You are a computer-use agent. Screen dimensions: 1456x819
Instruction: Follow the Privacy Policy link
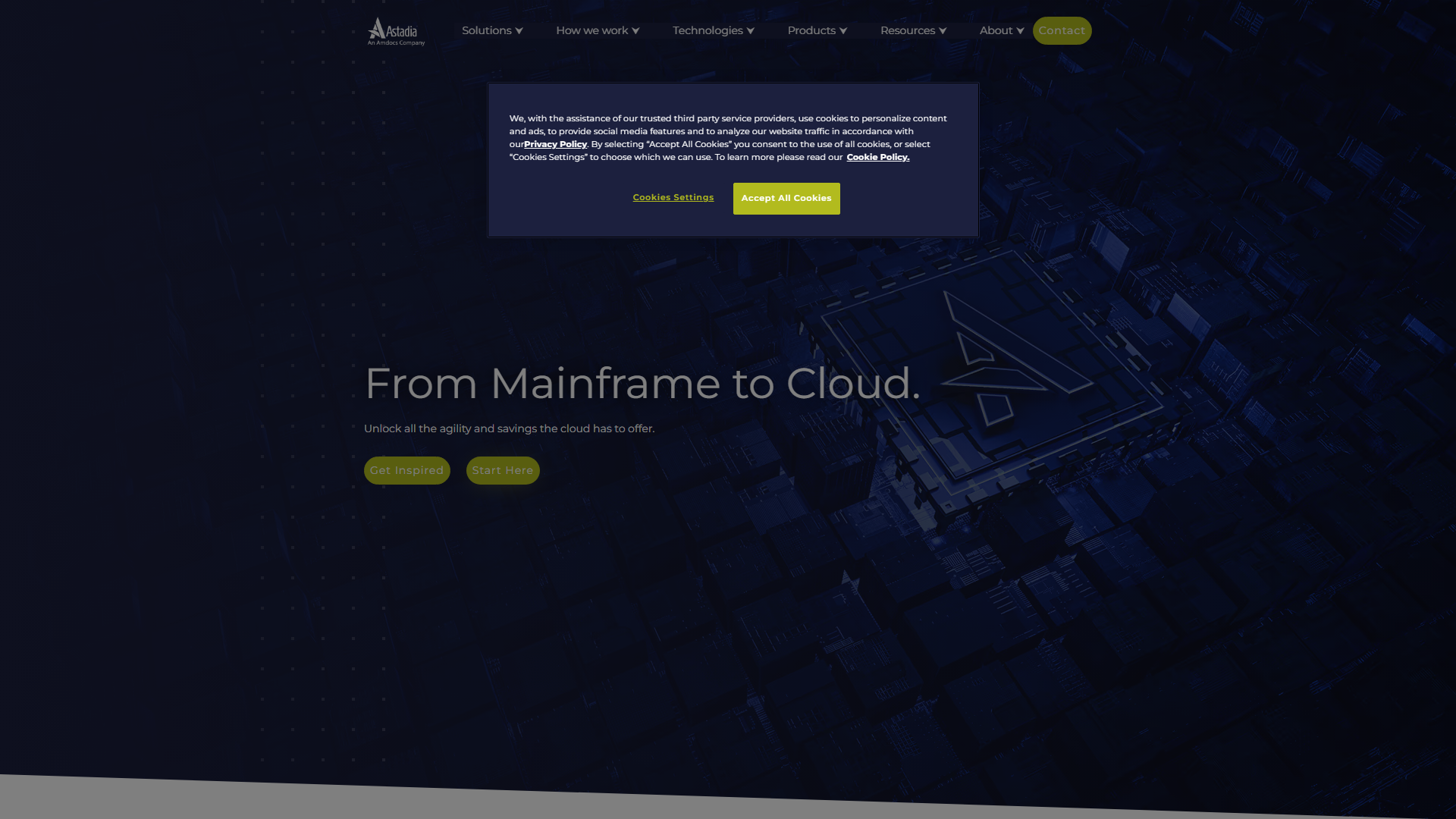555,144
